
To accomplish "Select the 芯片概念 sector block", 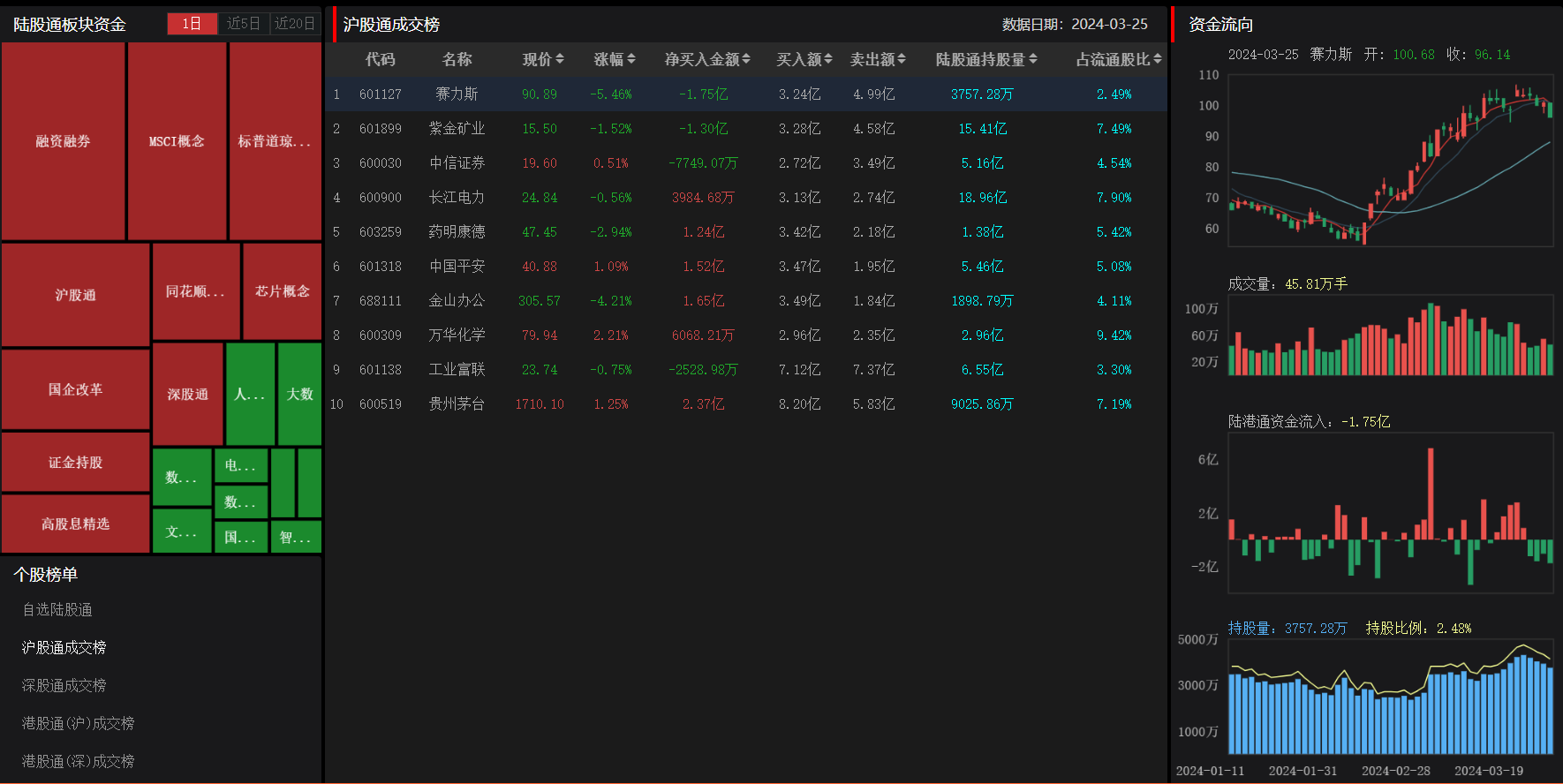I will click(x=283, y=291).
